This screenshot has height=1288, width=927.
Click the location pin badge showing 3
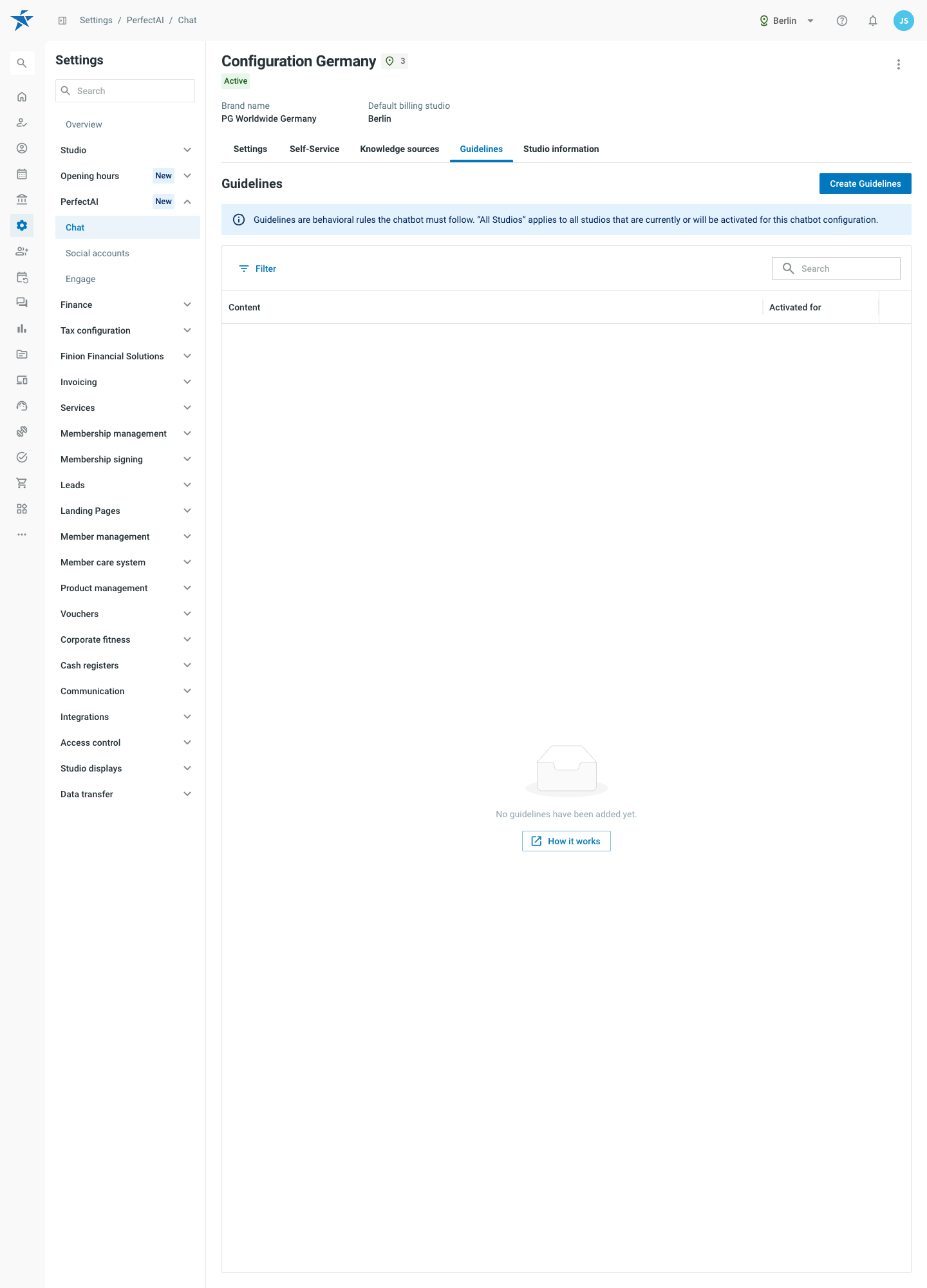(395, 61)
